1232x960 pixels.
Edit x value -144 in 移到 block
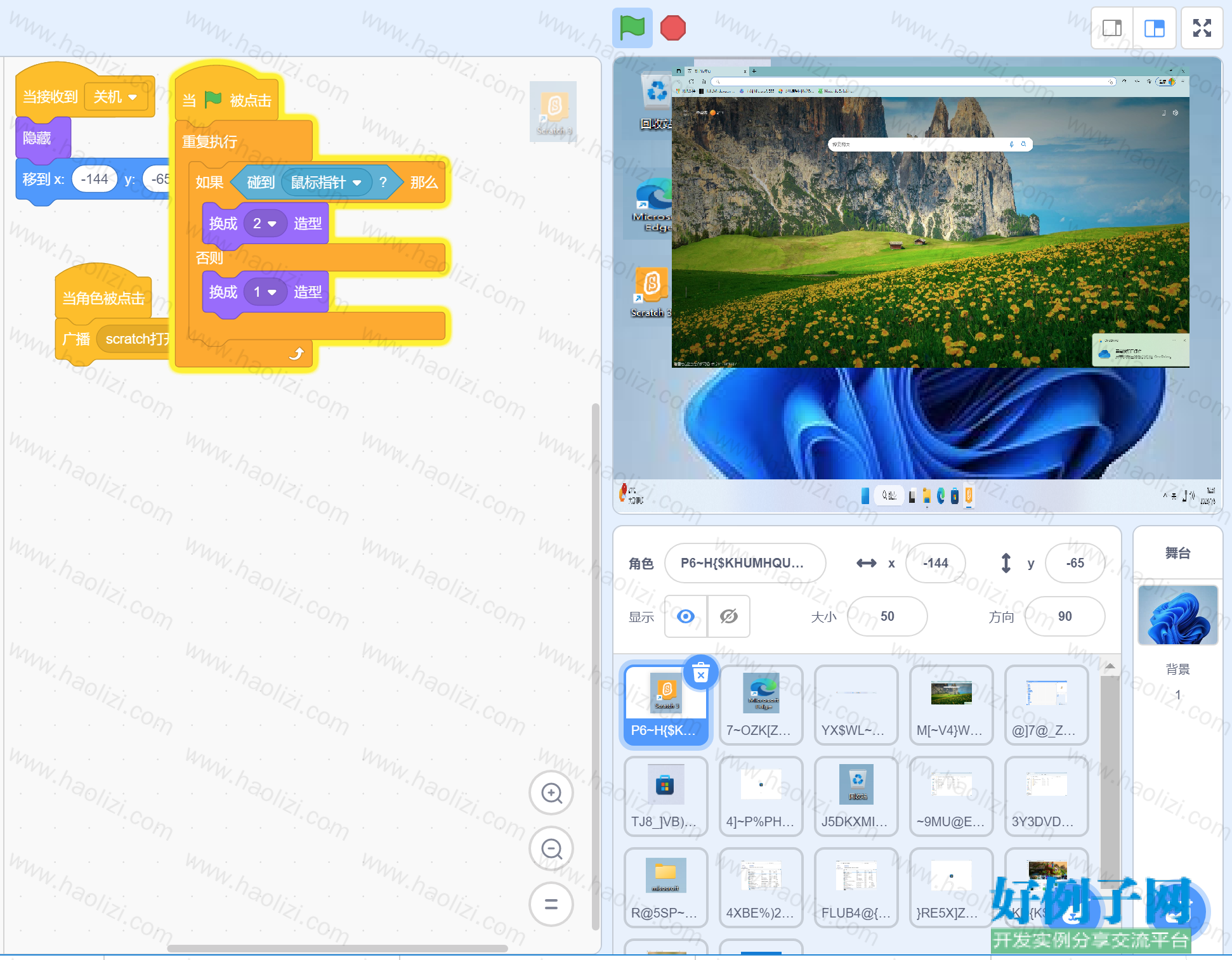[x=95, y=179]
